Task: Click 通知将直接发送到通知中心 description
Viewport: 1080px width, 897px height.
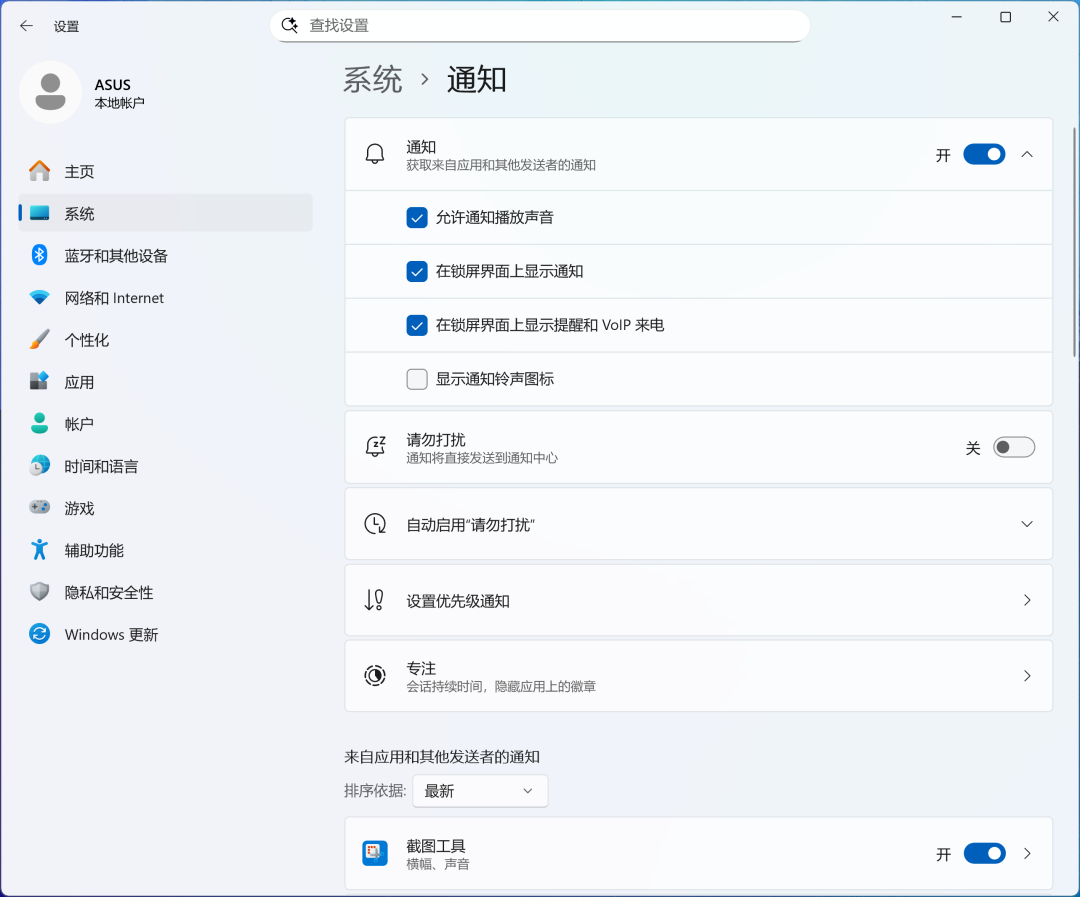Action: (x=481, y=457)
